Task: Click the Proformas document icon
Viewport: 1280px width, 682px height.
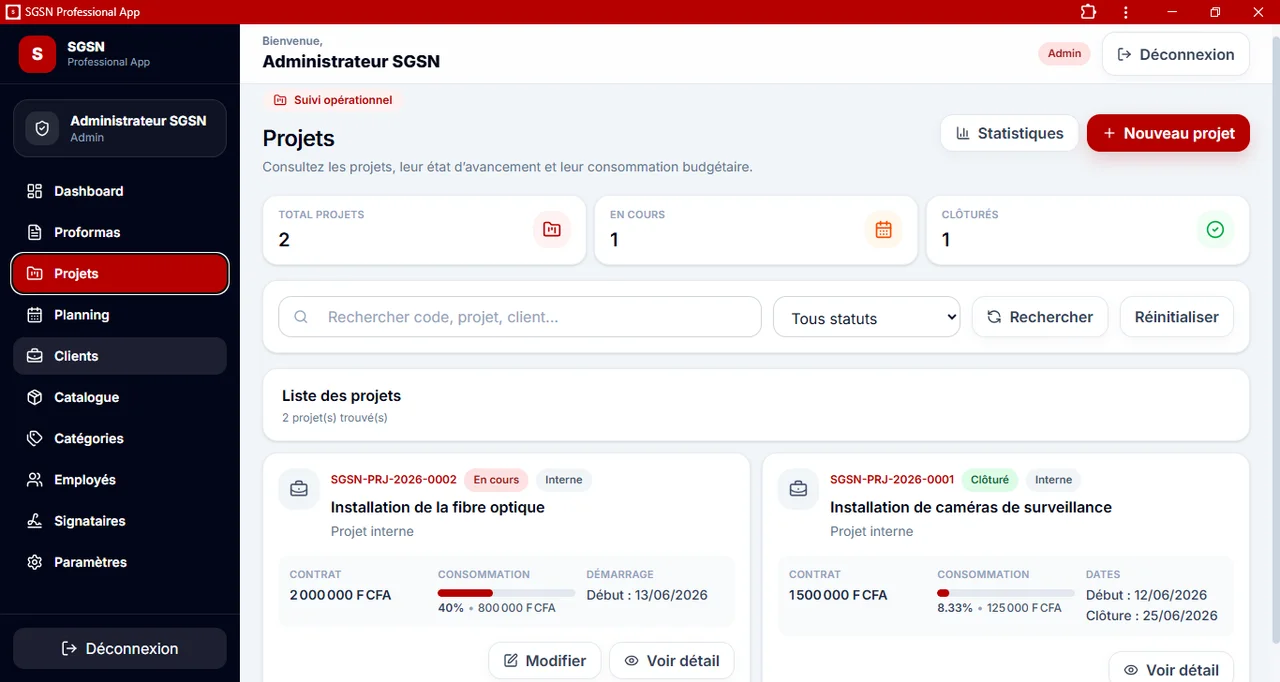Action: (35, 232)
